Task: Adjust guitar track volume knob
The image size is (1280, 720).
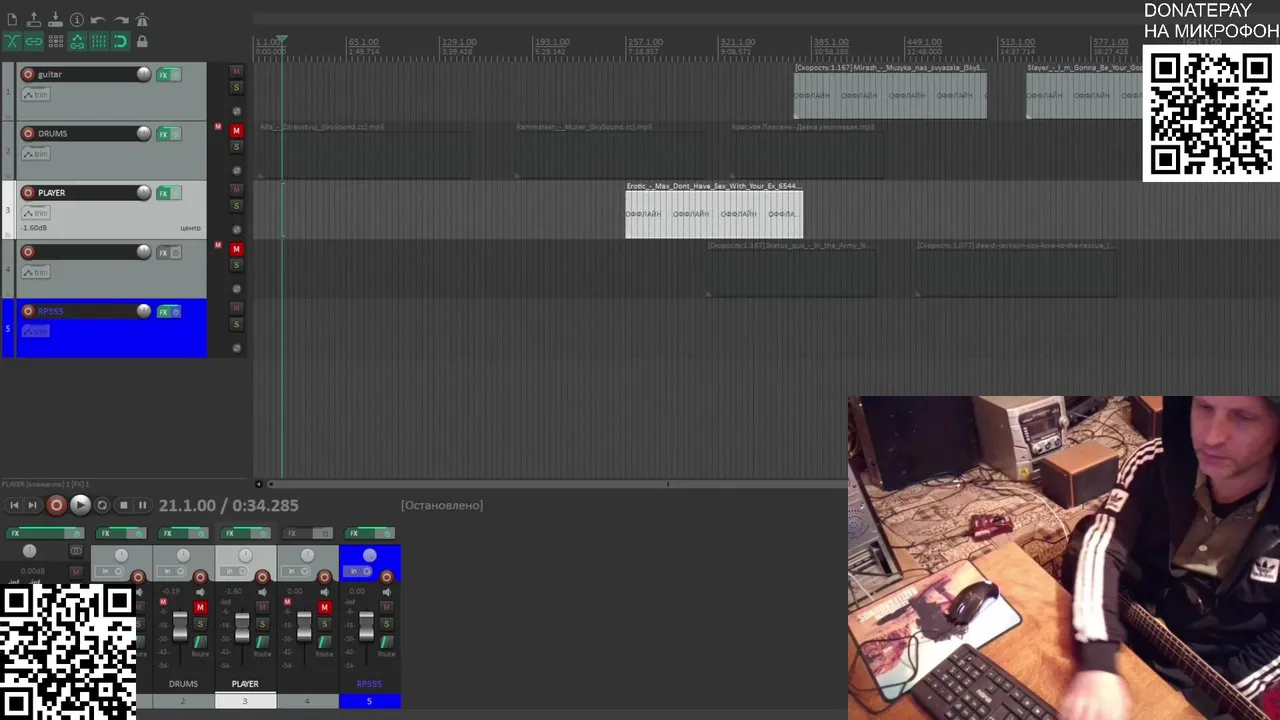Action: coord(144,74)
